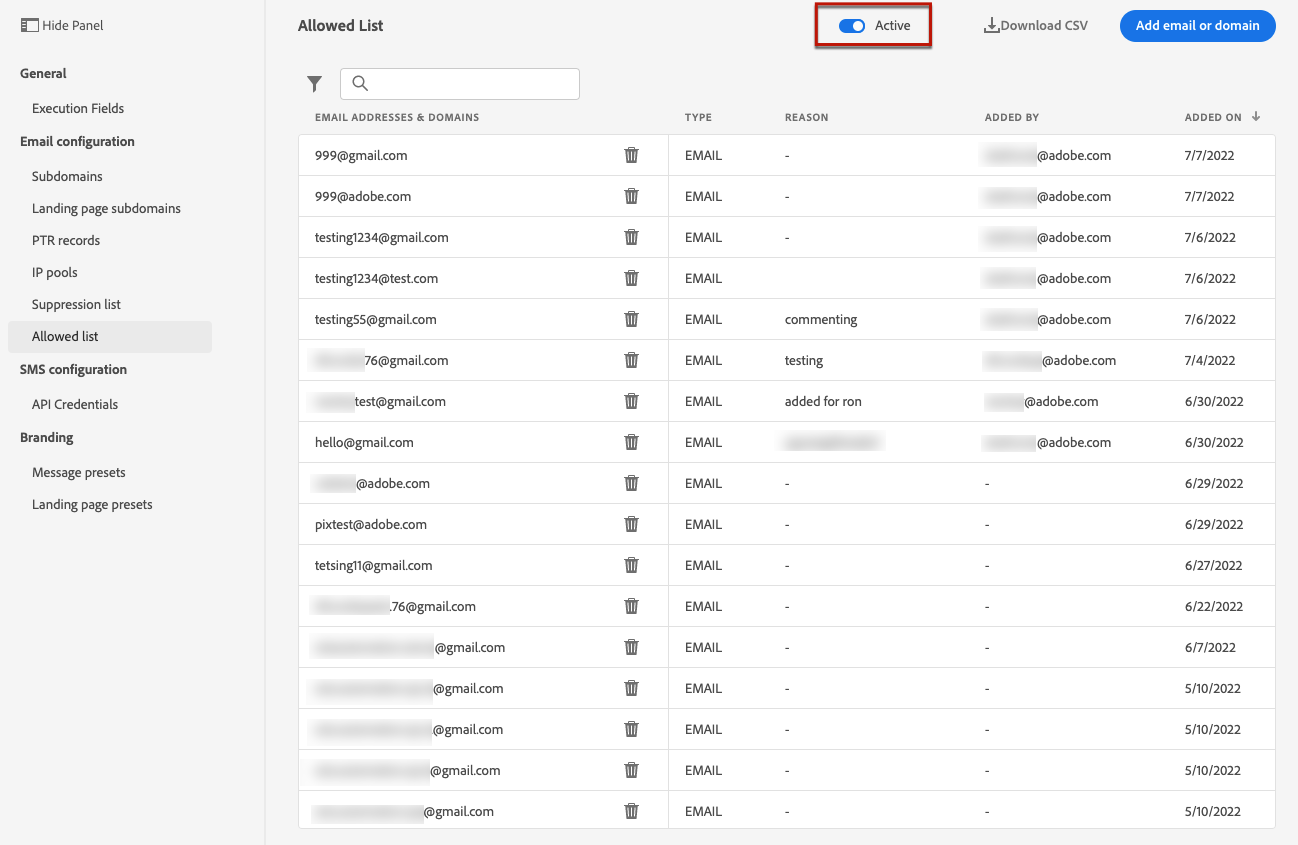This screenshot has width=1298, height=845.
Task: Toggle the Active switch off
Action: click(852, 26)
